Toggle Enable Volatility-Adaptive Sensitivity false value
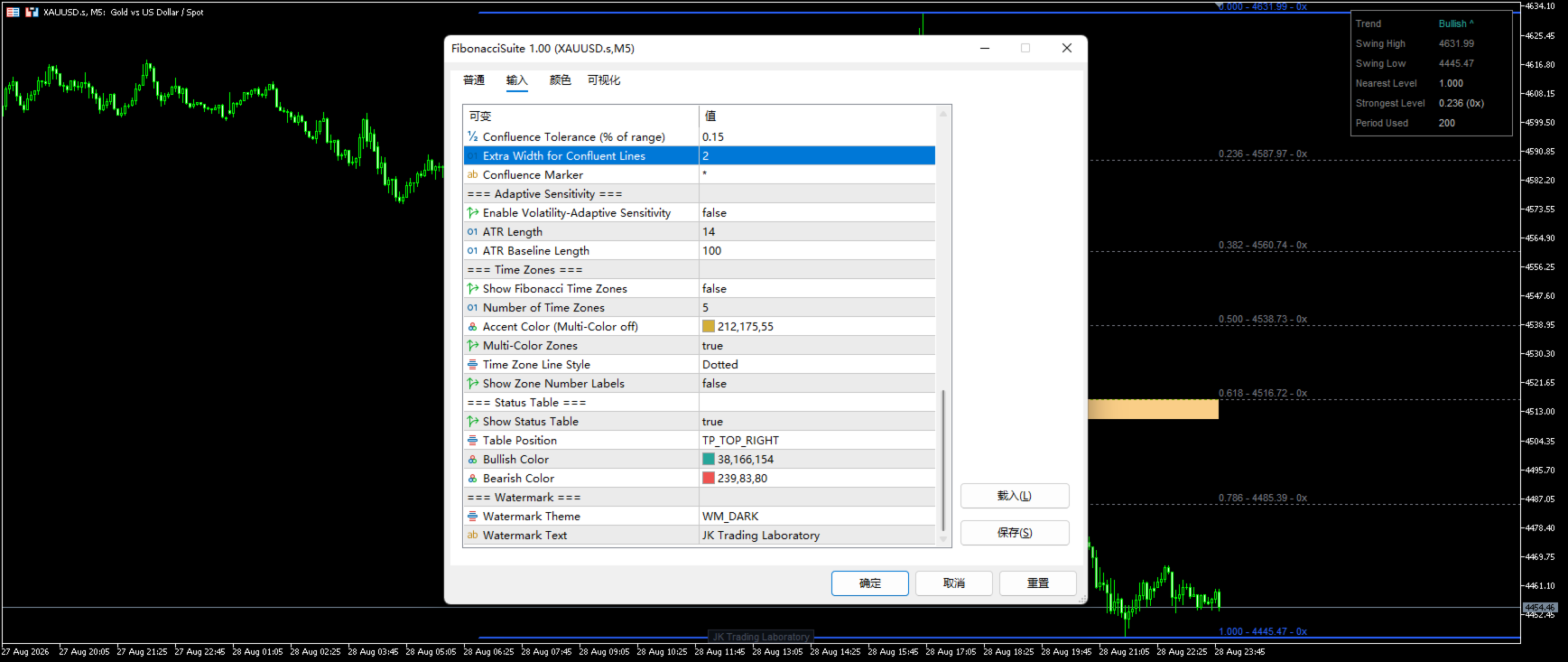The height and width of the screenshot is (662, 1568). pos(817,212)
